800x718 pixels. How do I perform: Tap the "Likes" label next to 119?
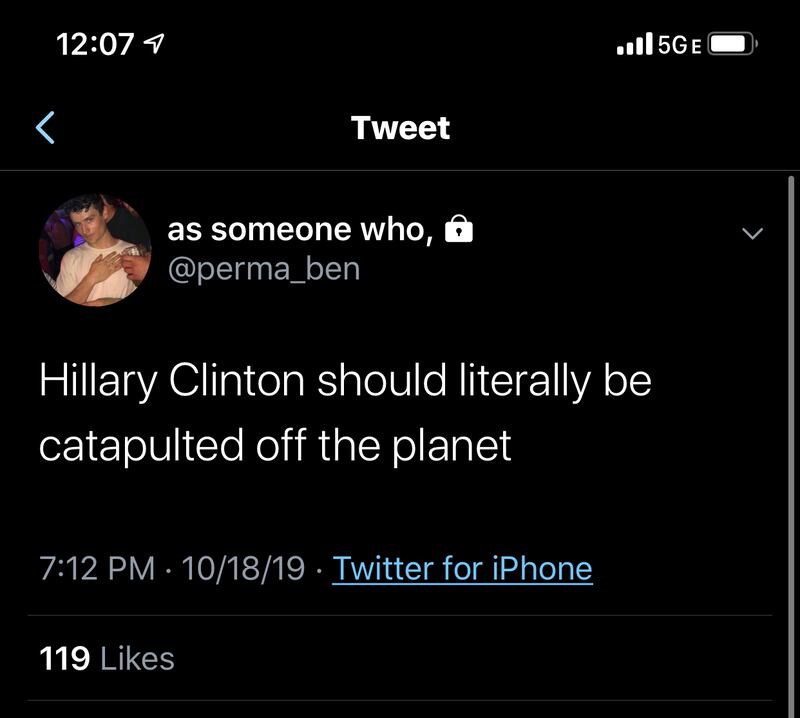[138, 658]
